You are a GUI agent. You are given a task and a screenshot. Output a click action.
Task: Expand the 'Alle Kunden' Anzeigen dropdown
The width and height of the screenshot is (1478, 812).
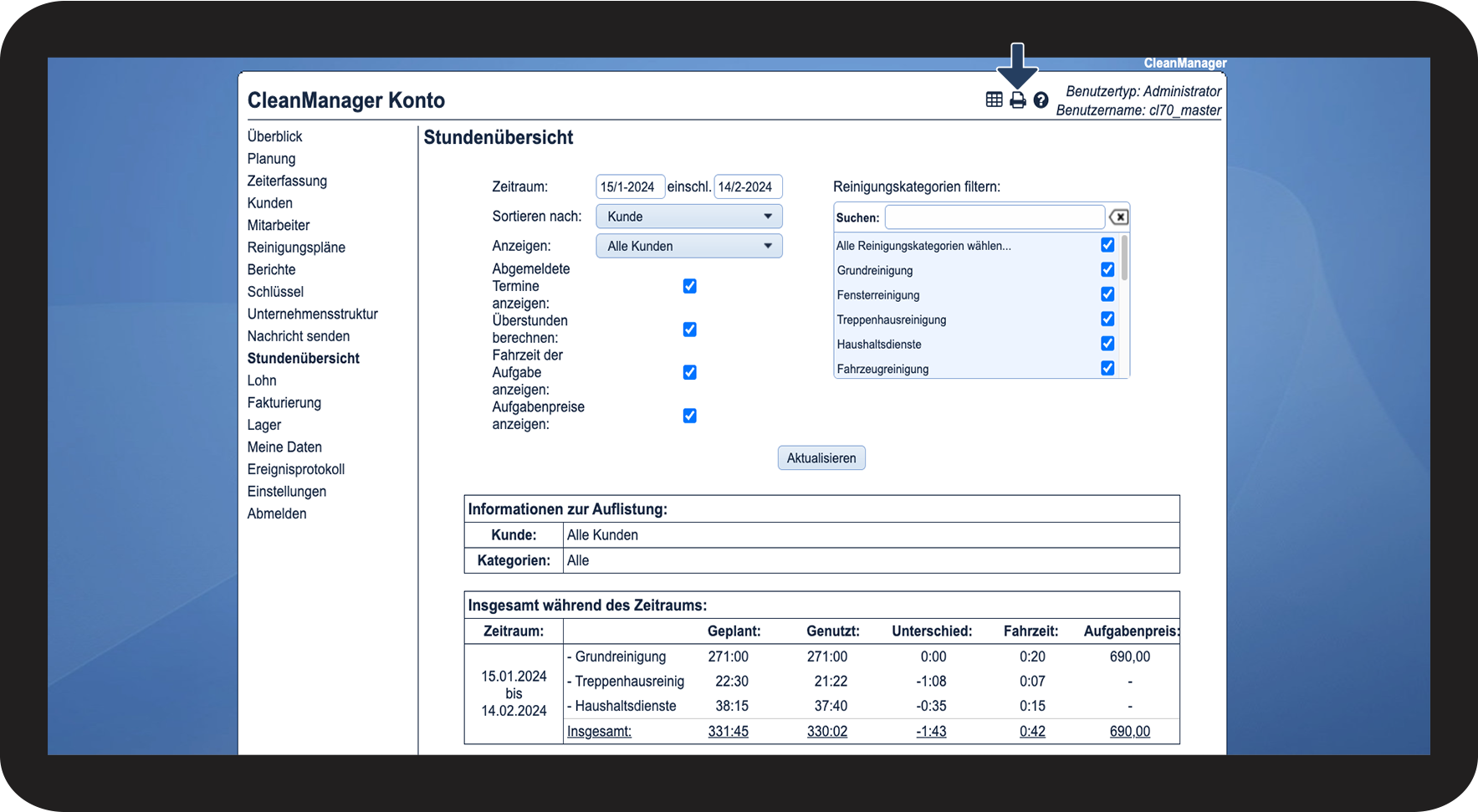[688, 246]
